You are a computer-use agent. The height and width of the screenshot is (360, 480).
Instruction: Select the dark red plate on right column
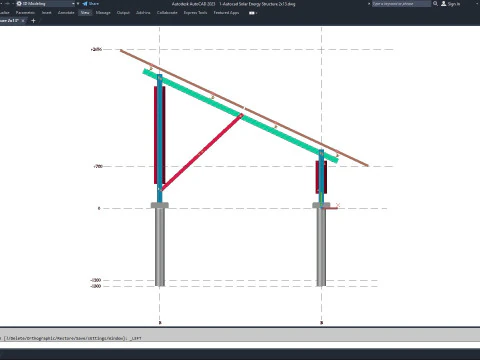326,177
